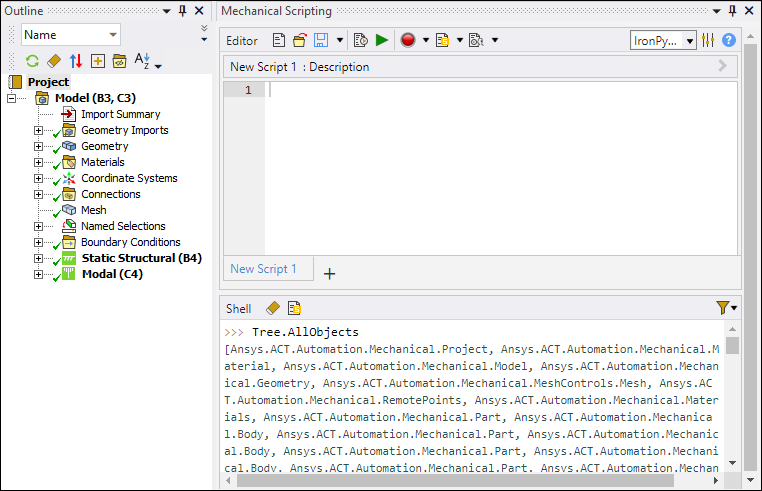The width and height of the screenshot is (762, 491).
Task: Select Modal (C4) in the tree
Action: coord(111,274)
